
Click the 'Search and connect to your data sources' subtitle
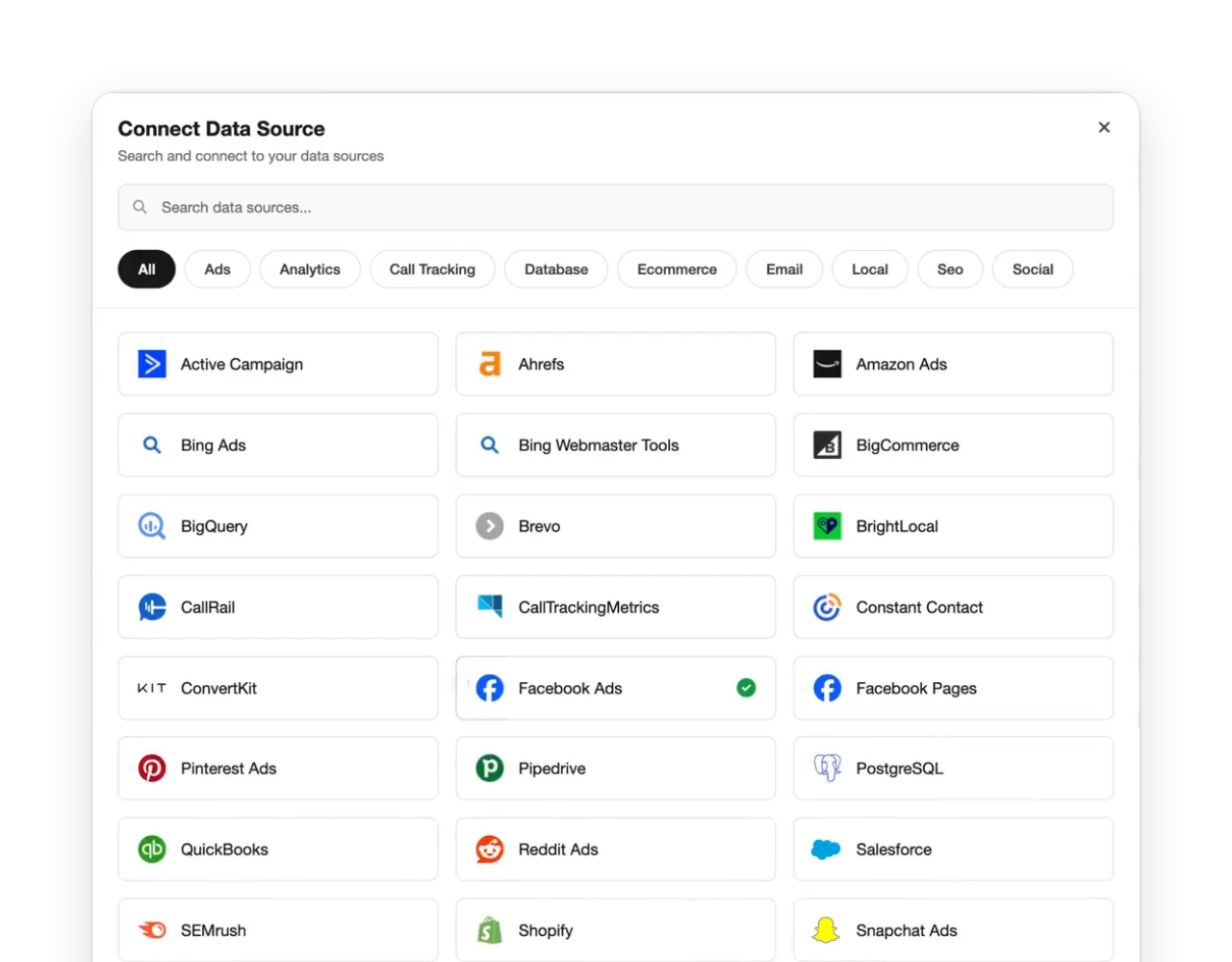[251, 156]
